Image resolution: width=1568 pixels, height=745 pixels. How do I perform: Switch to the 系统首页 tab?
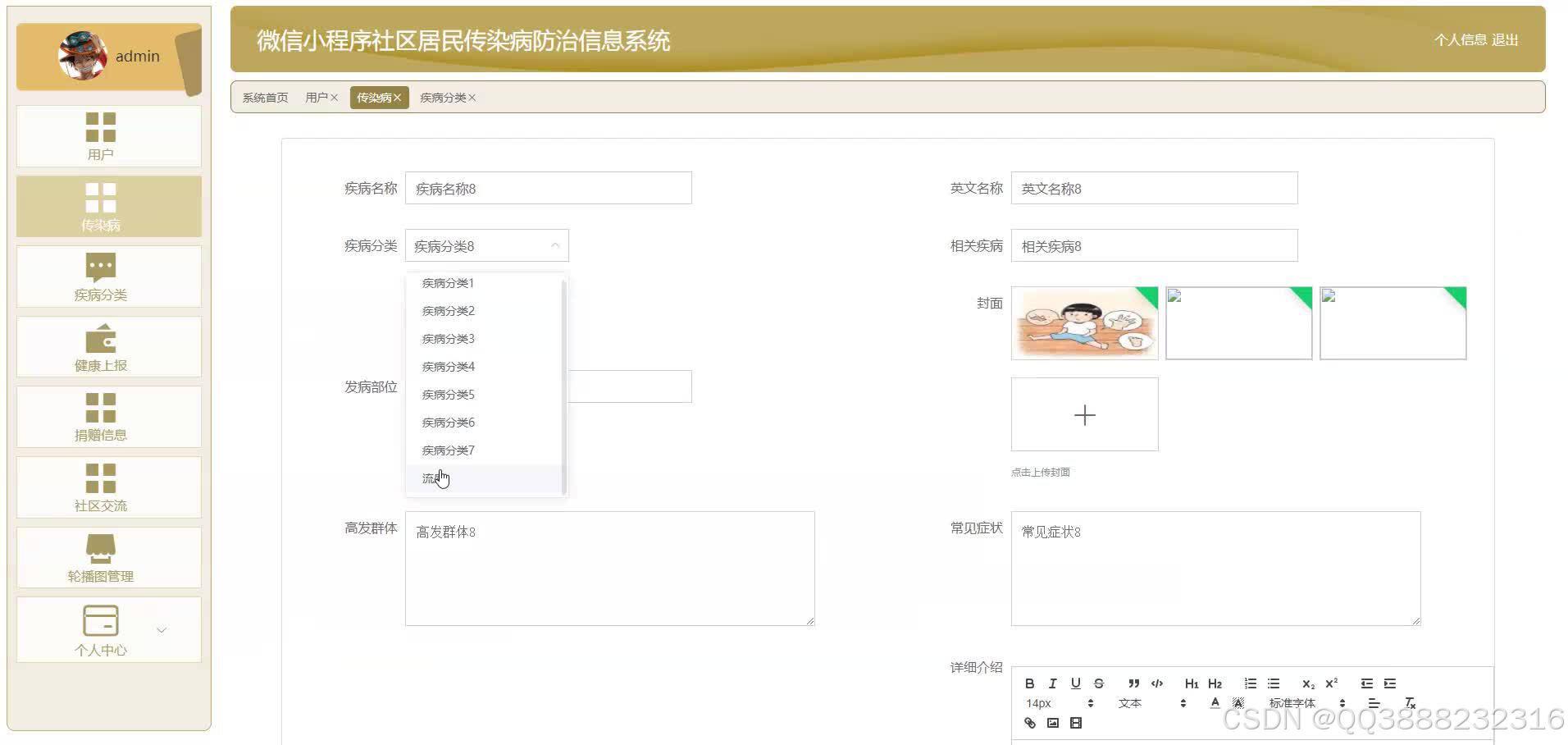(265, 98)
